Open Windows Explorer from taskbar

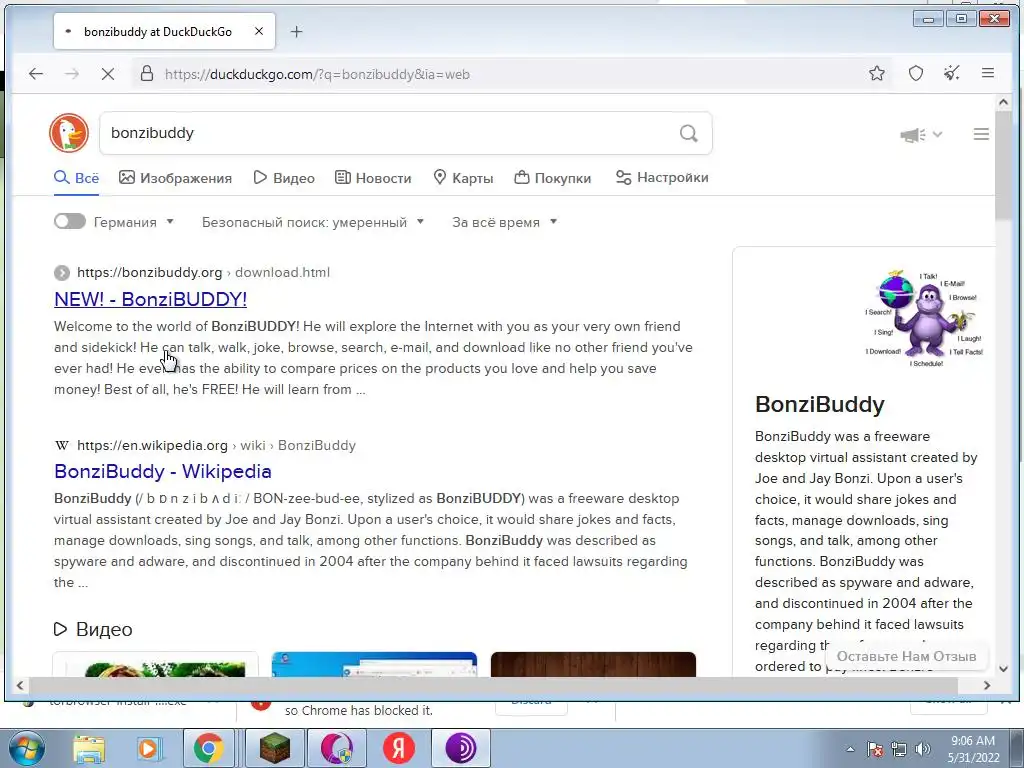[89, 748]
